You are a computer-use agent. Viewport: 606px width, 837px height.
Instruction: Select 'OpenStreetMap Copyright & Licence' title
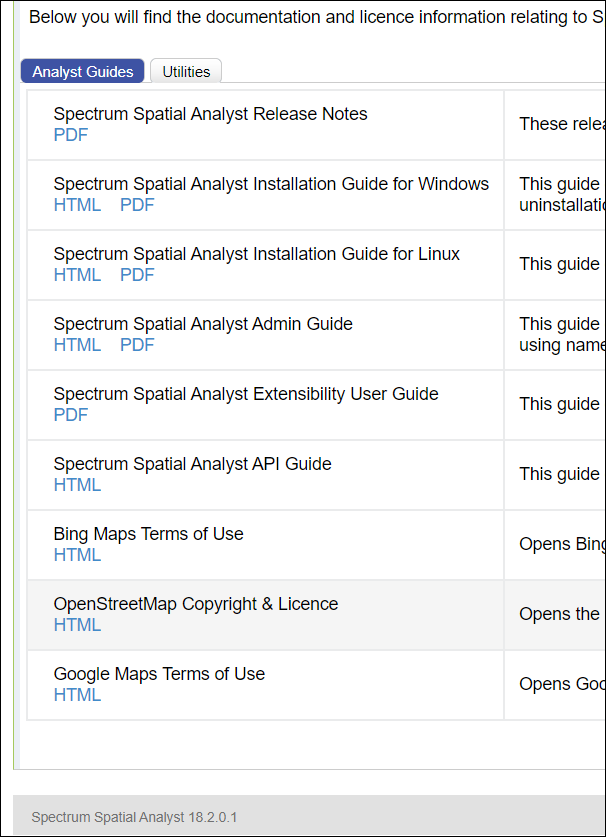196,604
